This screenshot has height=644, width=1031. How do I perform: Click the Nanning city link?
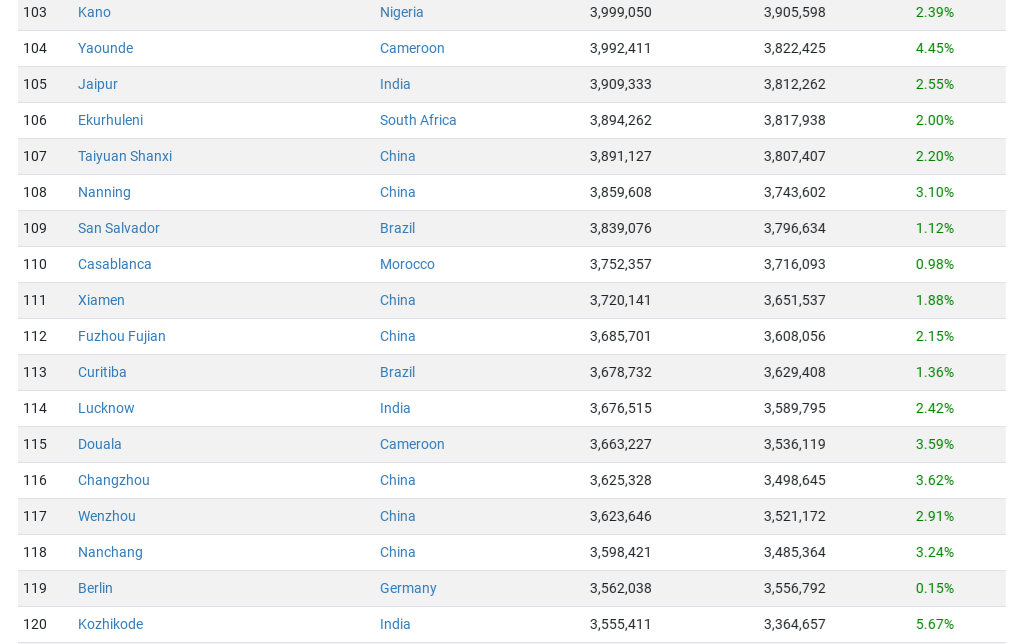[x=104, y=192]
